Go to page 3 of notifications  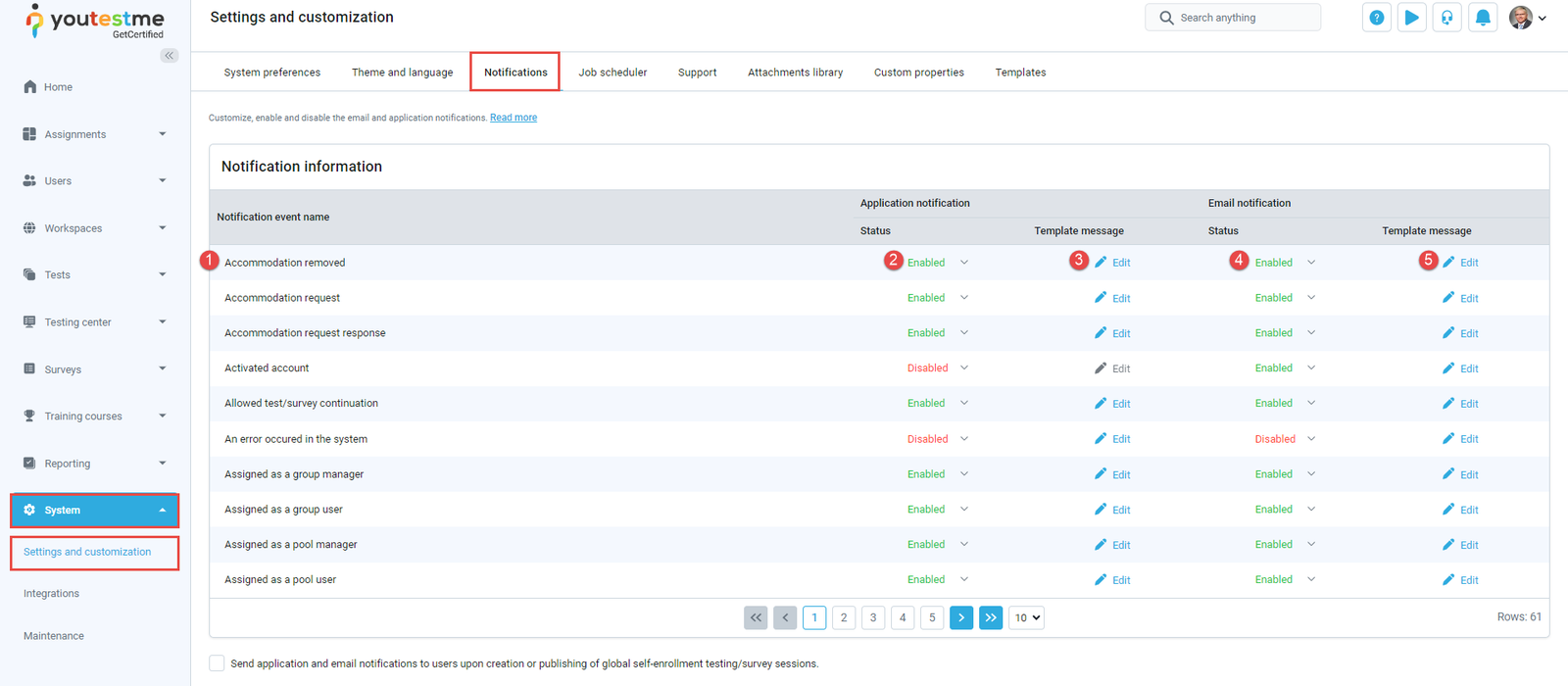tap(873, 617)
